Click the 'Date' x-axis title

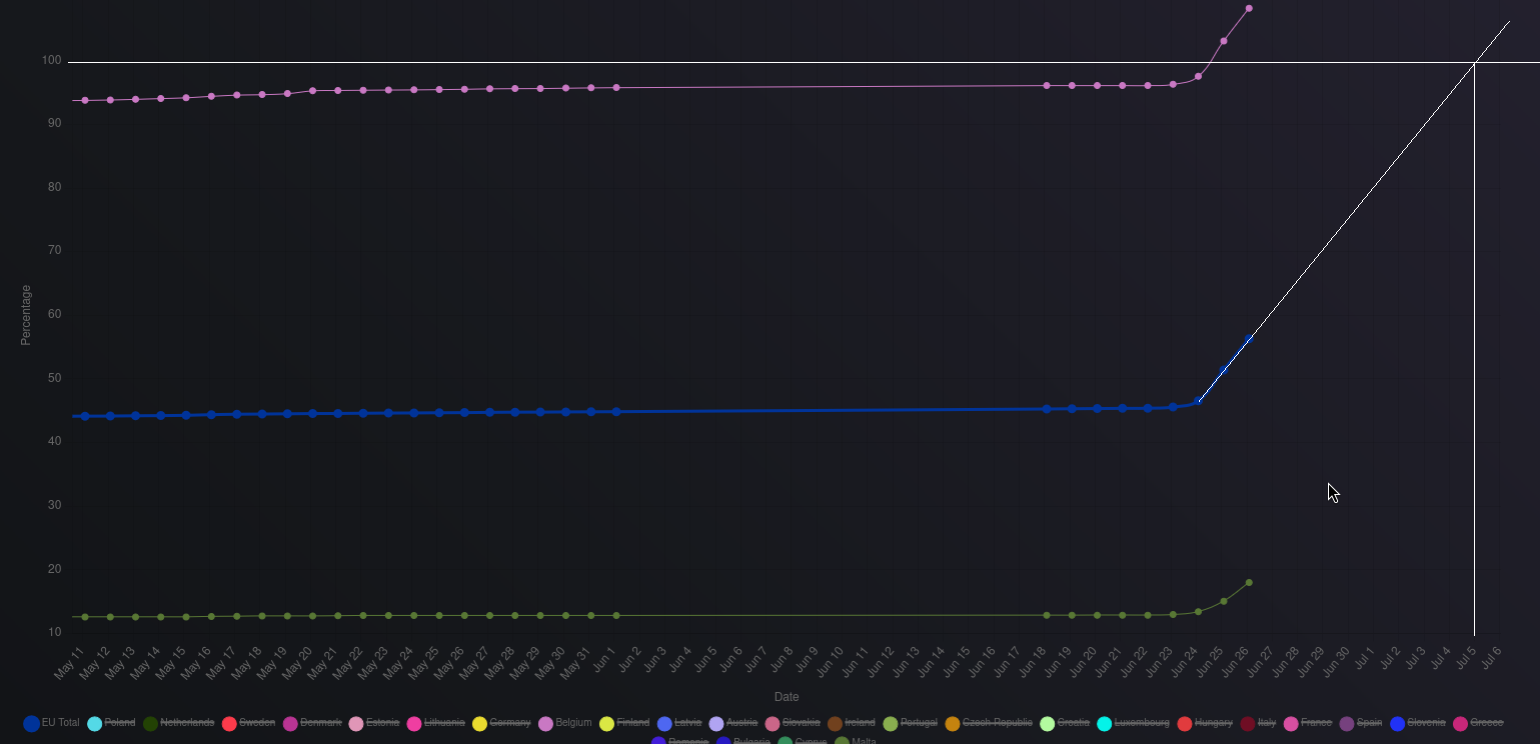[786, 697]
